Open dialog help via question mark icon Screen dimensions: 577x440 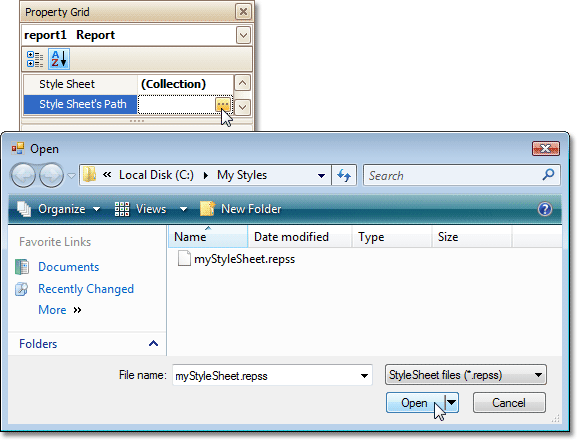click(x=545, y=209)
